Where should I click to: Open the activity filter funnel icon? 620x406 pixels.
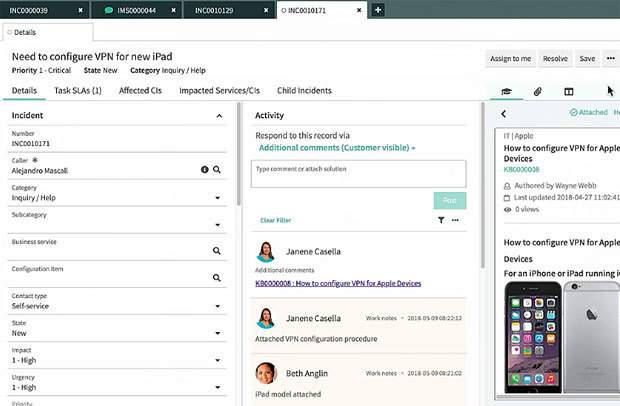point(440,220)
